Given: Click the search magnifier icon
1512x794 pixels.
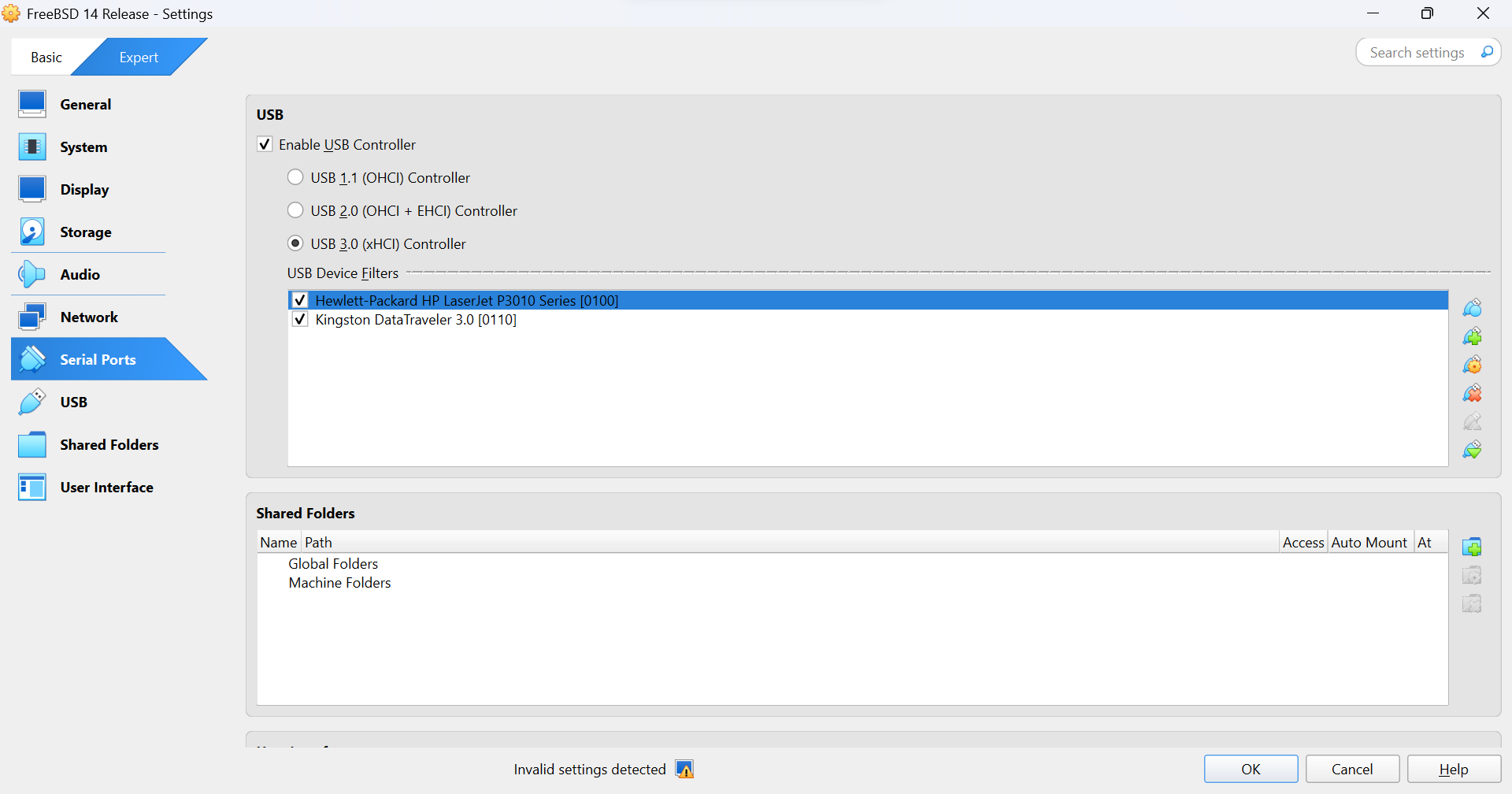Looking at the screenshot, I should click(x=1487, y=53).
